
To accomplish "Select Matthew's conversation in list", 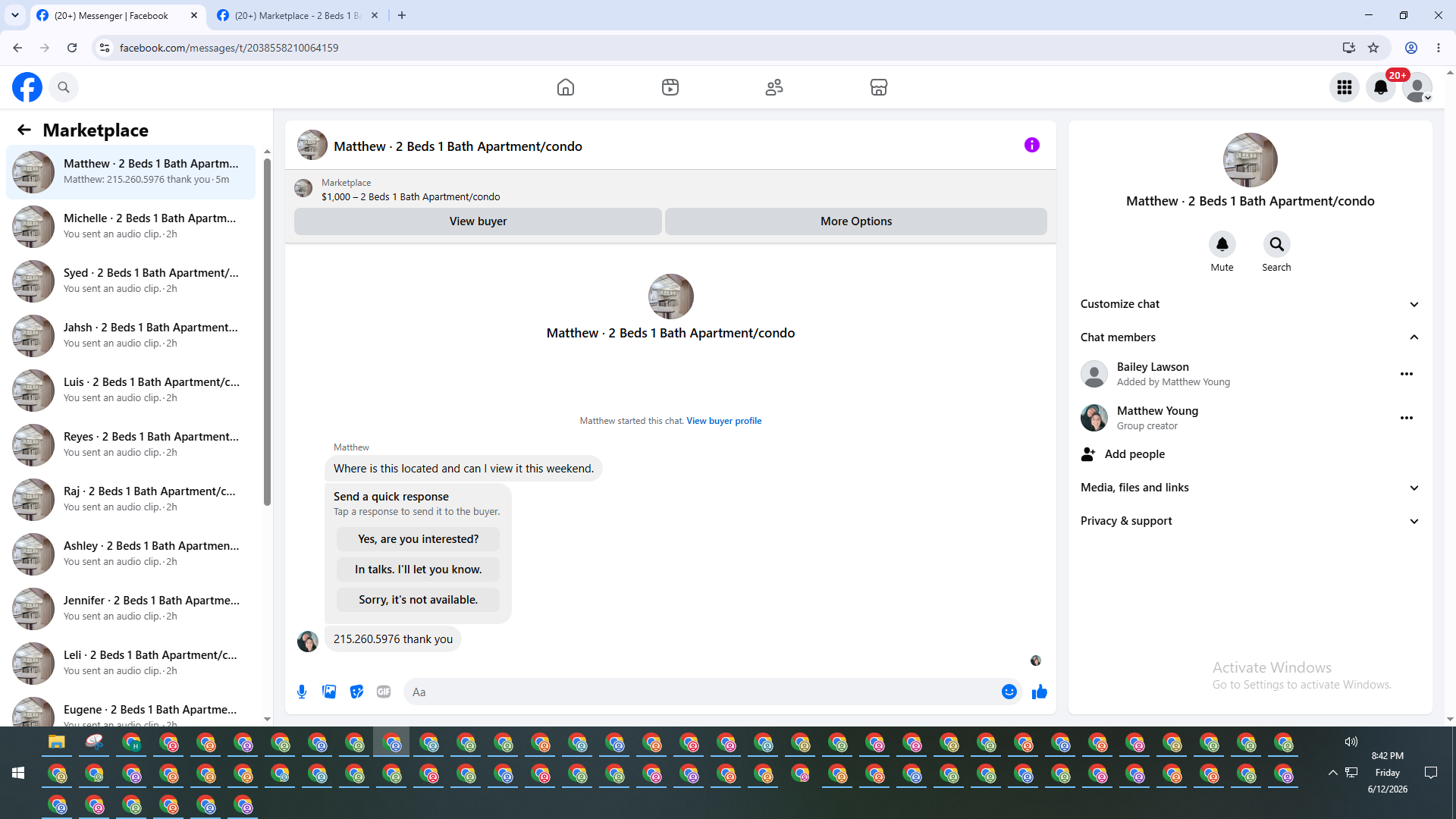I will click(130, 172).
